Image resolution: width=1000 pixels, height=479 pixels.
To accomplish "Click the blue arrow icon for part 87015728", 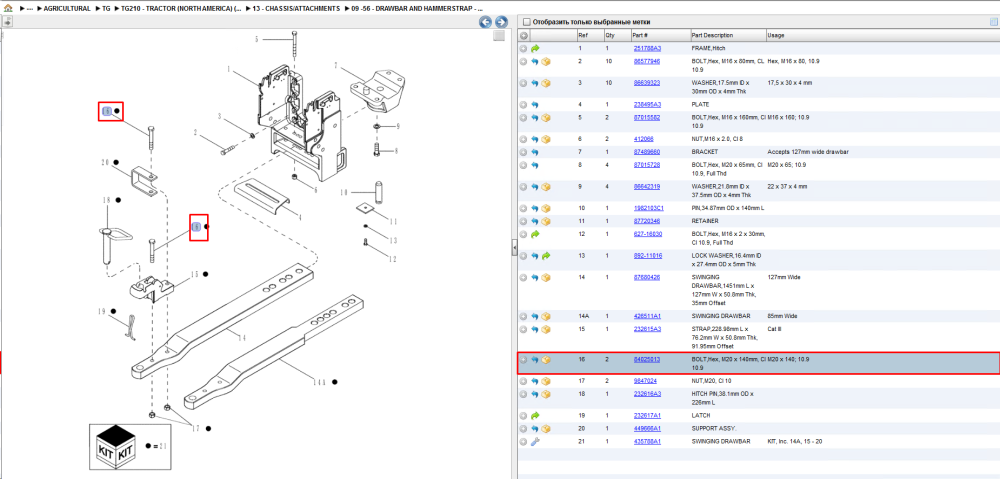I will click(x=535, y=166).
